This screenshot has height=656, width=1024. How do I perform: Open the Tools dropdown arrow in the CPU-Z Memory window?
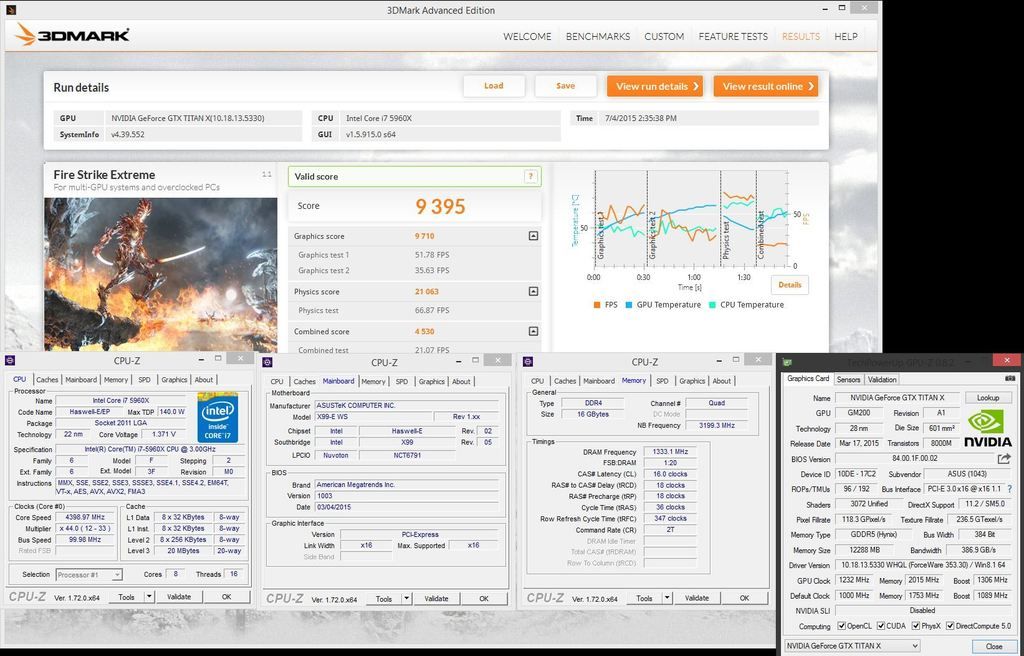pos(667,598)
